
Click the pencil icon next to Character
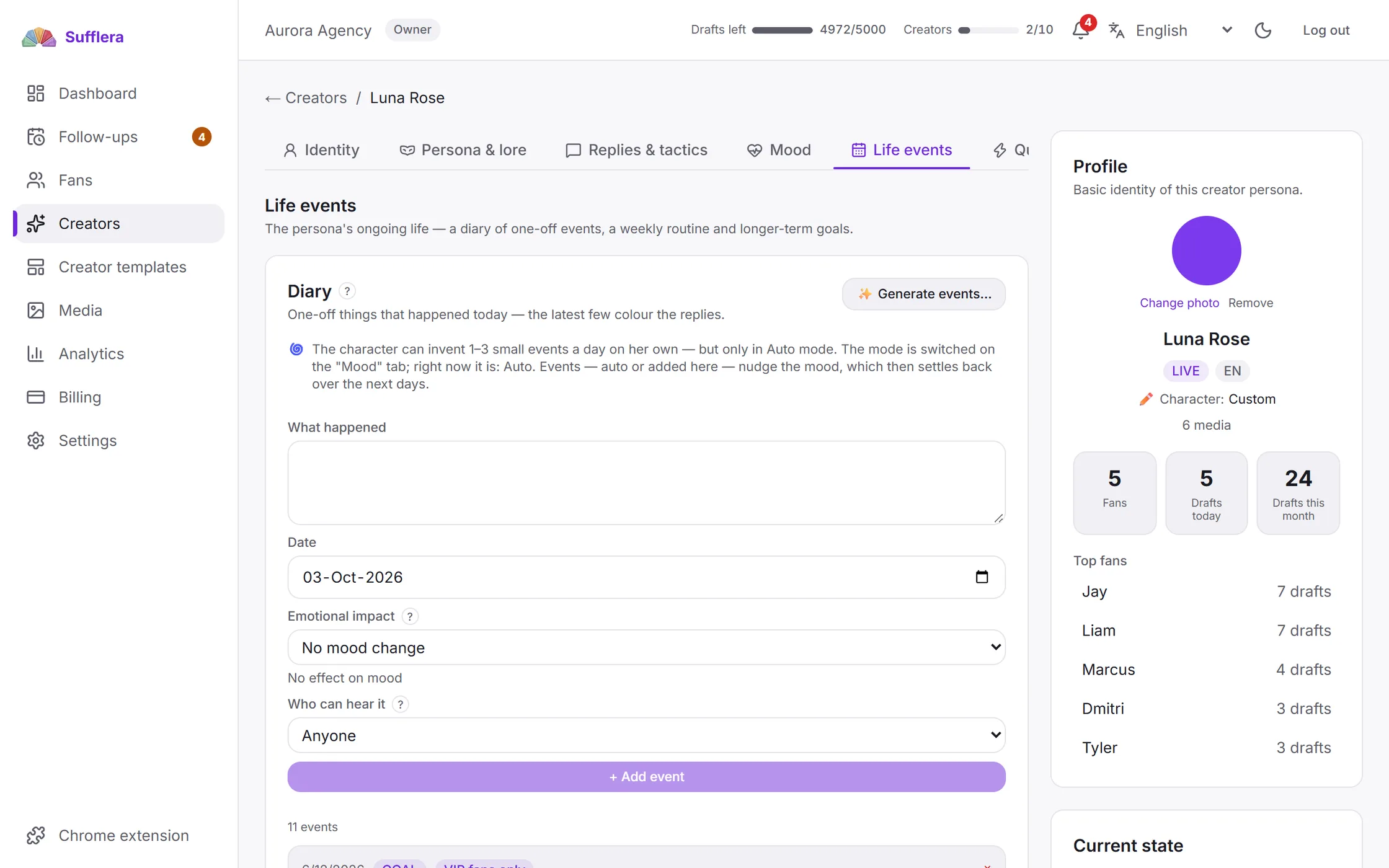coord(1146,399)
